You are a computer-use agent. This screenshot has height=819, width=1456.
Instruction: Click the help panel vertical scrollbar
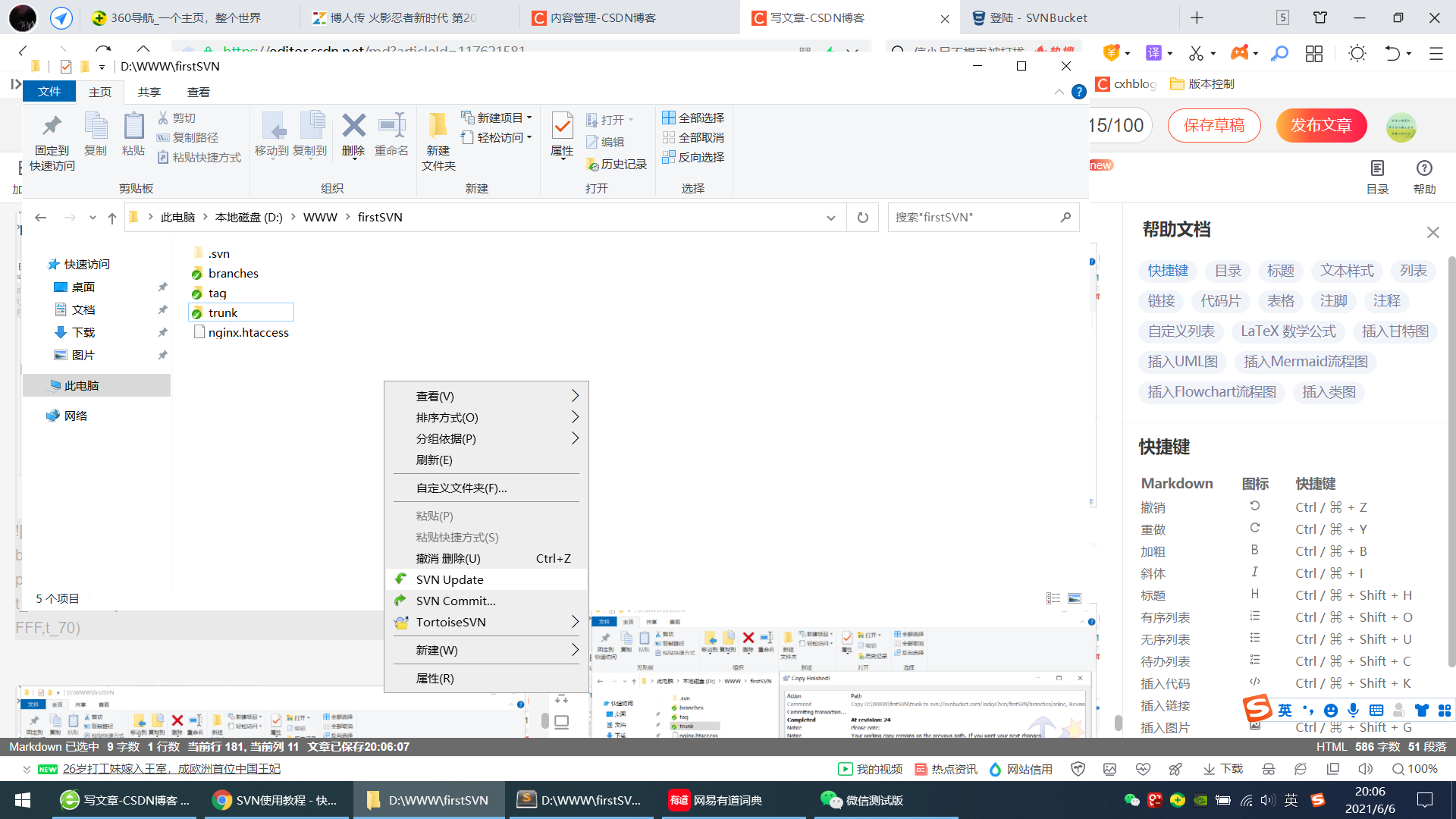point(1451,455)
